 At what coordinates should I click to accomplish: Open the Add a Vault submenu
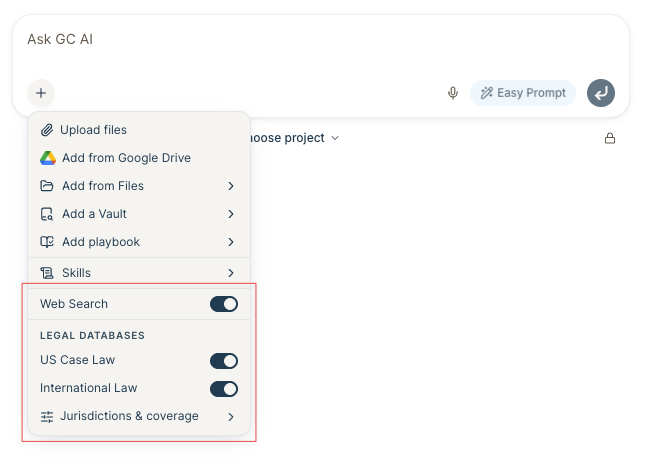coord(139,214)
